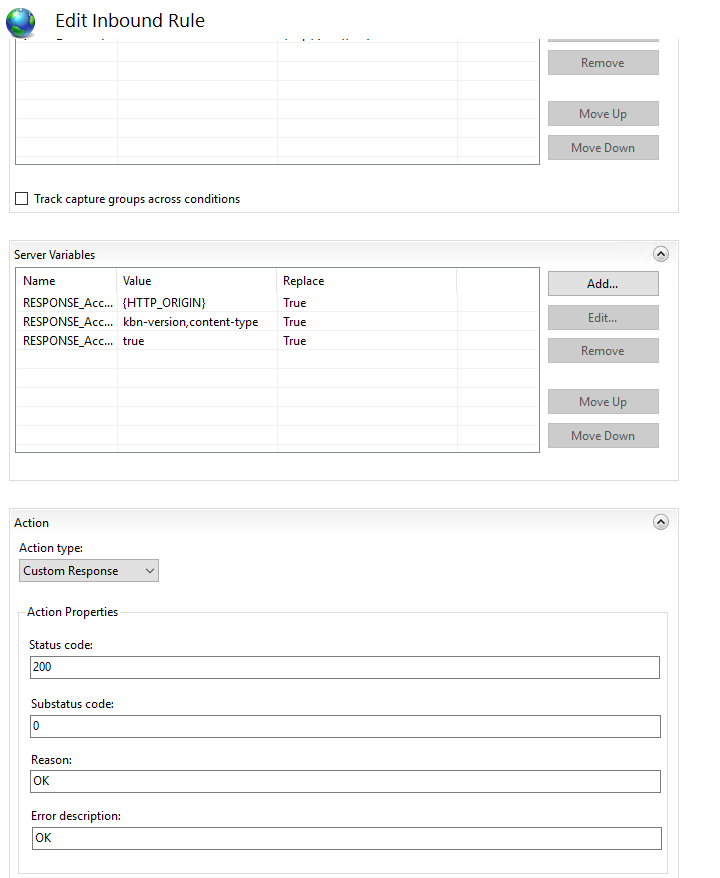
Task: Move Down the selected server variable
Action: point(602,435)
